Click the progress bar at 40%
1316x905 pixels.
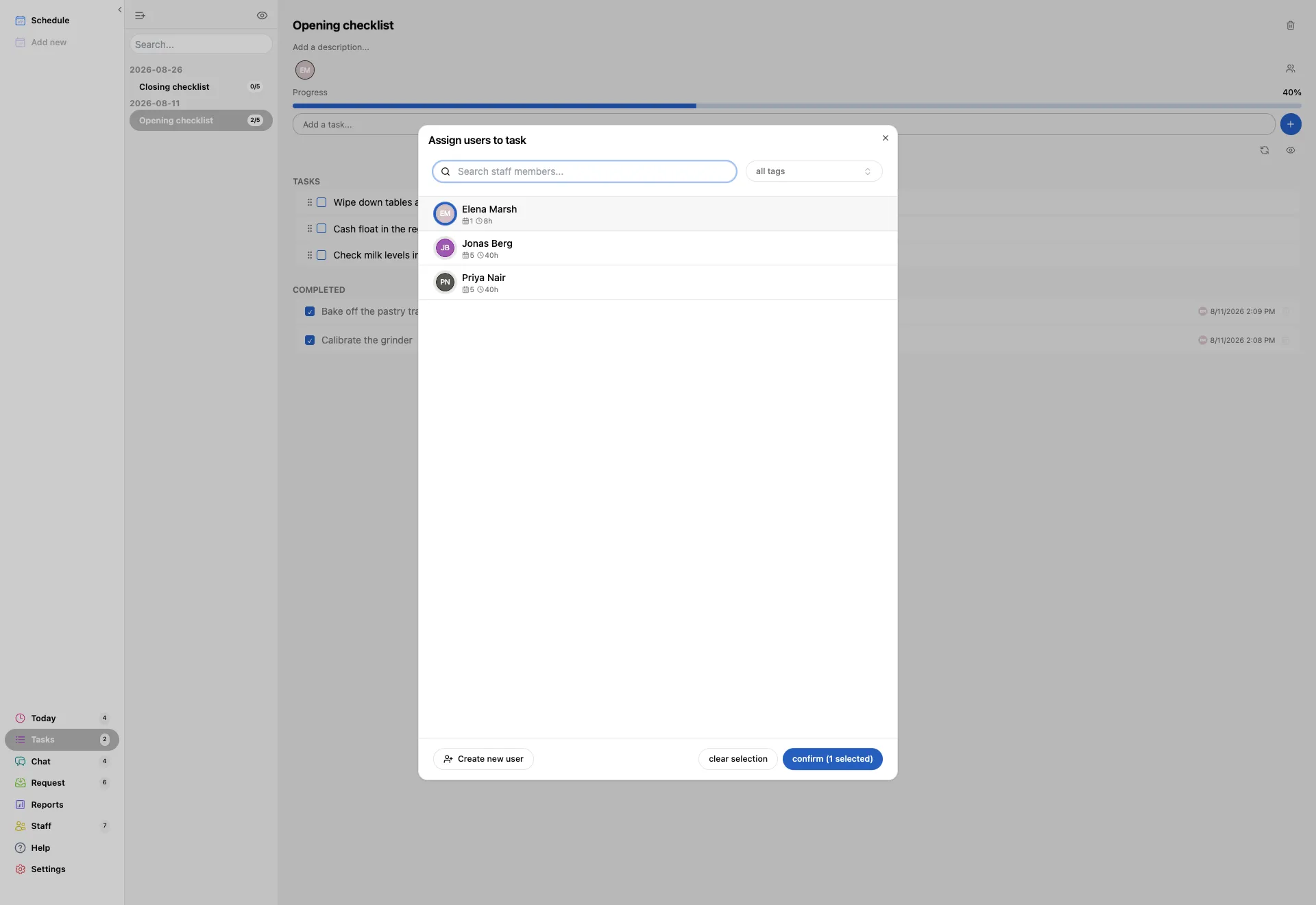(x=796, y=106)
